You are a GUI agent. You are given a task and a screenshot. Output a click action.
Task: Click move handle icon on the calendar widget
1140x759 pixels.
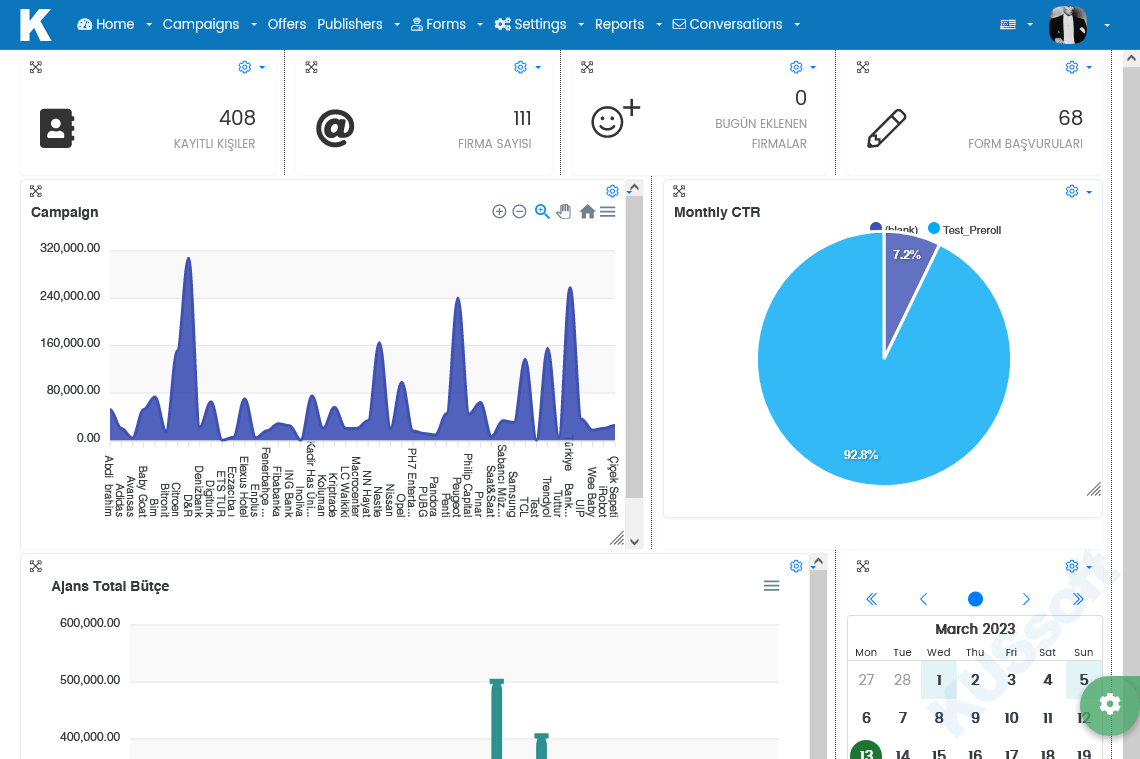tap(863, 566)
